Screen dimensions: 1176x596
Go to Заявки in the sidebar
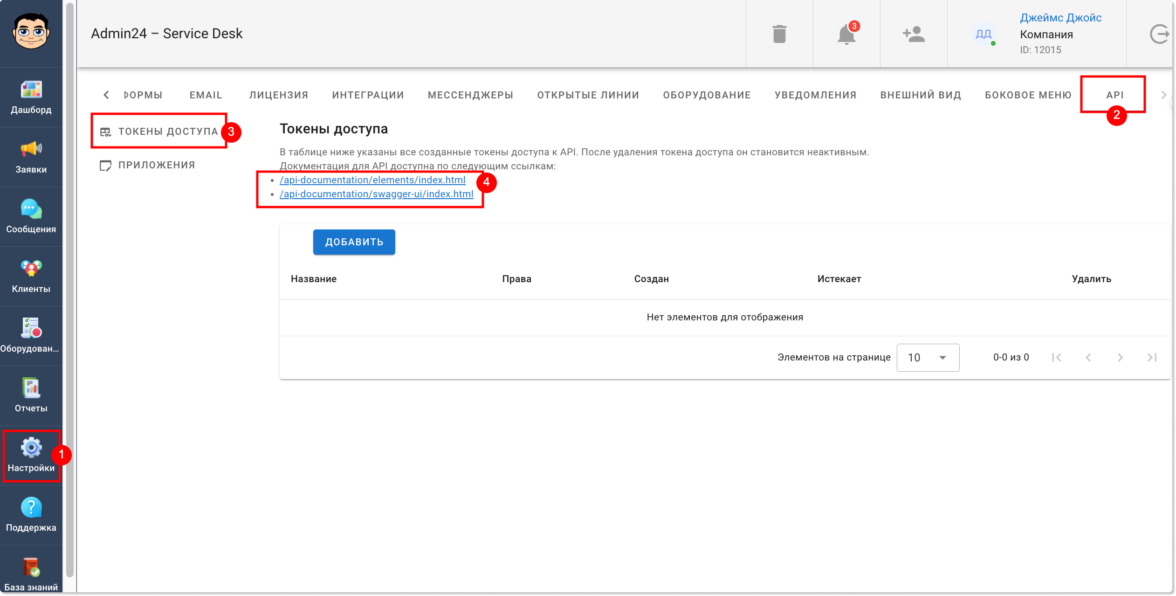31,150
